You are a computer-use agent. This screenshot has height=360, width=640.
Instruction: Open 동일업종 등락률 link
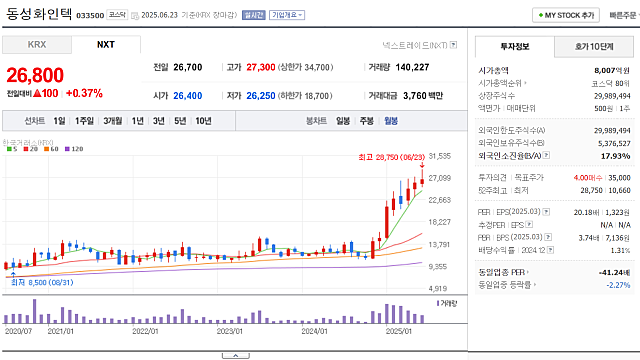pyautogui.click(x=507, y=285)
